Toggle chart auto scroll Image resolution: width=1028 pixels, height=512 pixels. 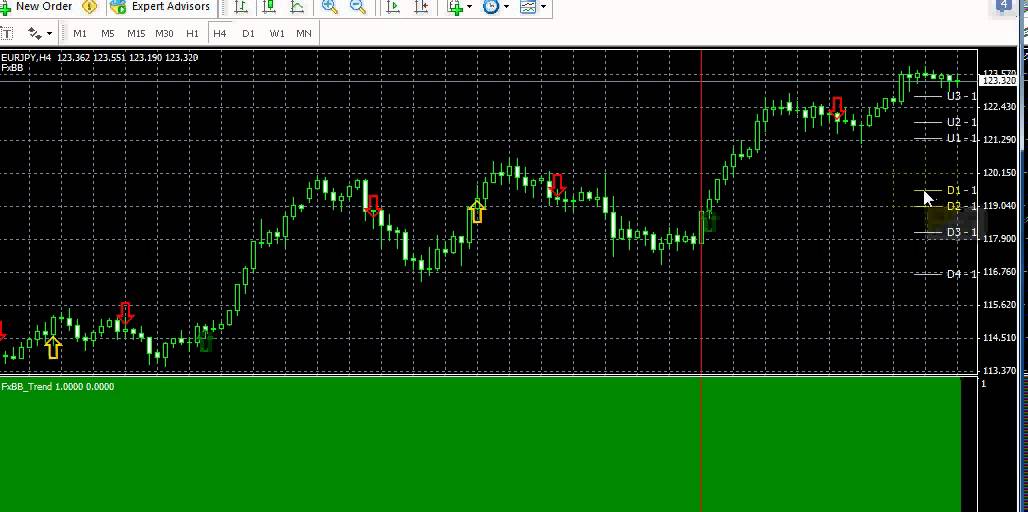click(393, 7)
